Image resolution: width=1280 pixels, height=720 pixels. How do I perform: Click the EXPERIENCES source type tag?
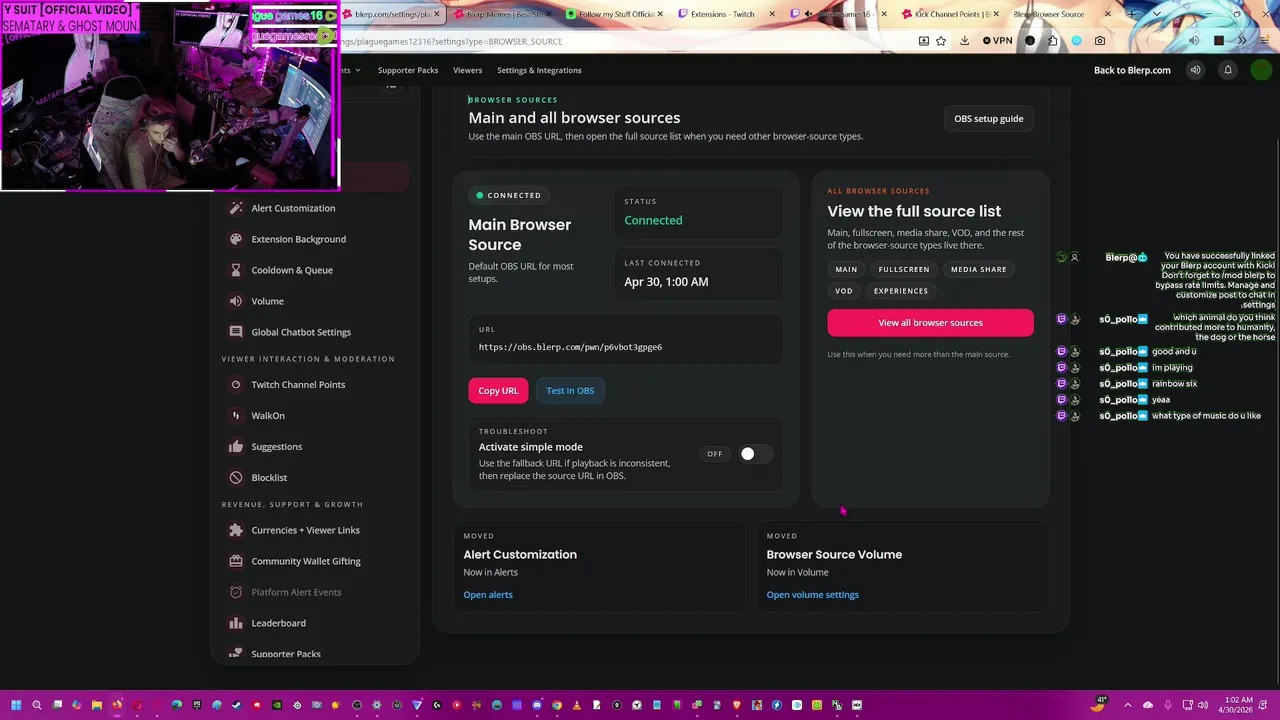click(901, 291)
